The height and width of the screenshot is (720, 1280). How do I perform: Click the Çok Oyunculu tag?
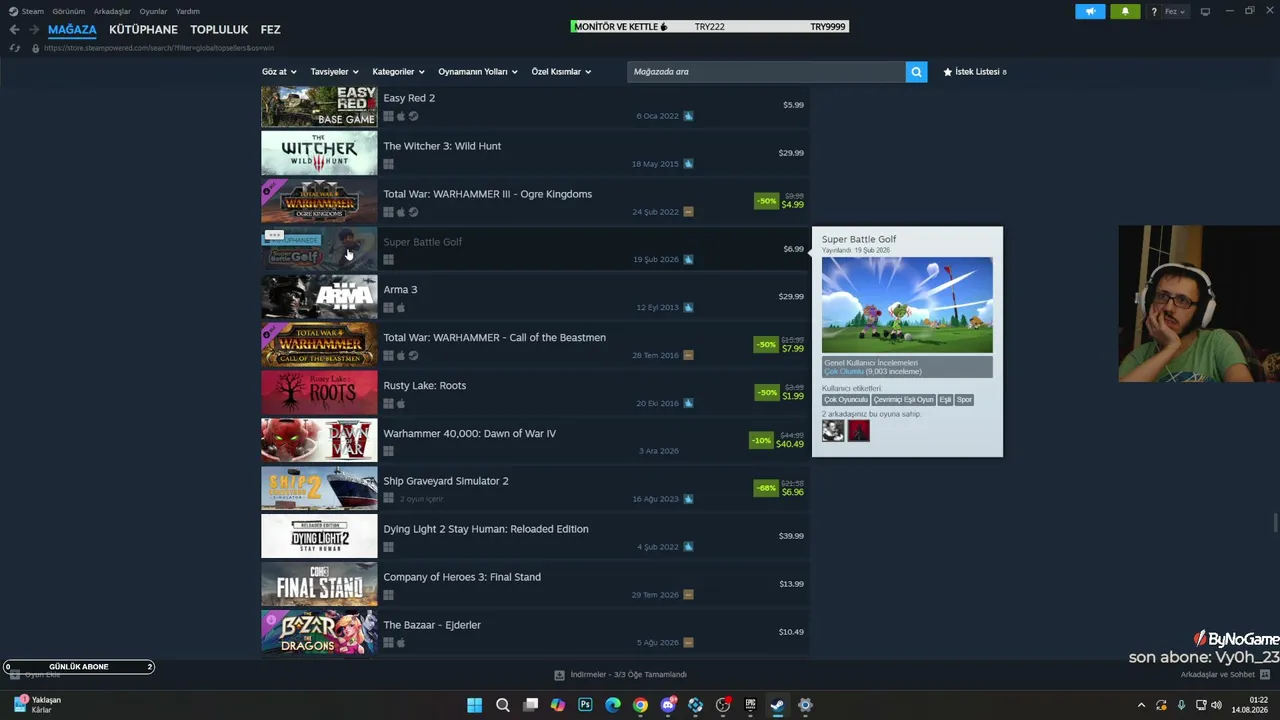click(x=846, y=400)
